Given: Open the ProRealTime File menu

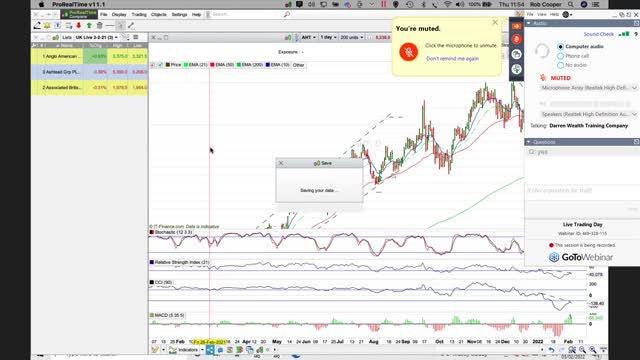Looking at the screenshot, I should click(x=104, y=14).
